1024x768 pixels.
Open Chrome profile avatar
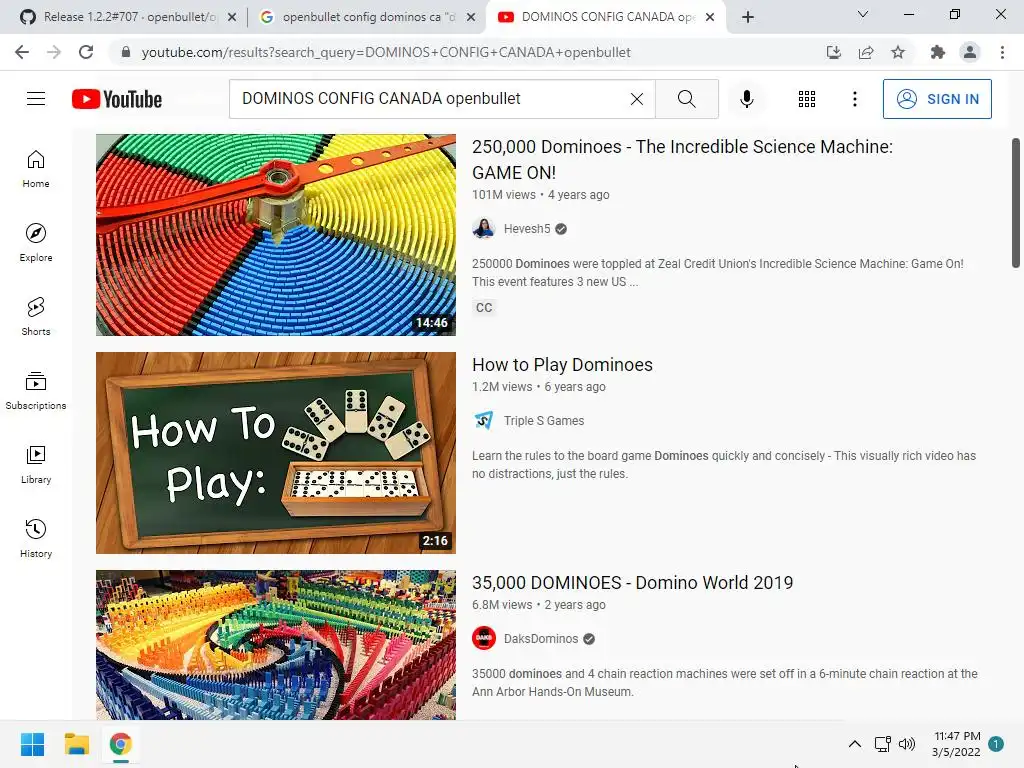[970, 52]
